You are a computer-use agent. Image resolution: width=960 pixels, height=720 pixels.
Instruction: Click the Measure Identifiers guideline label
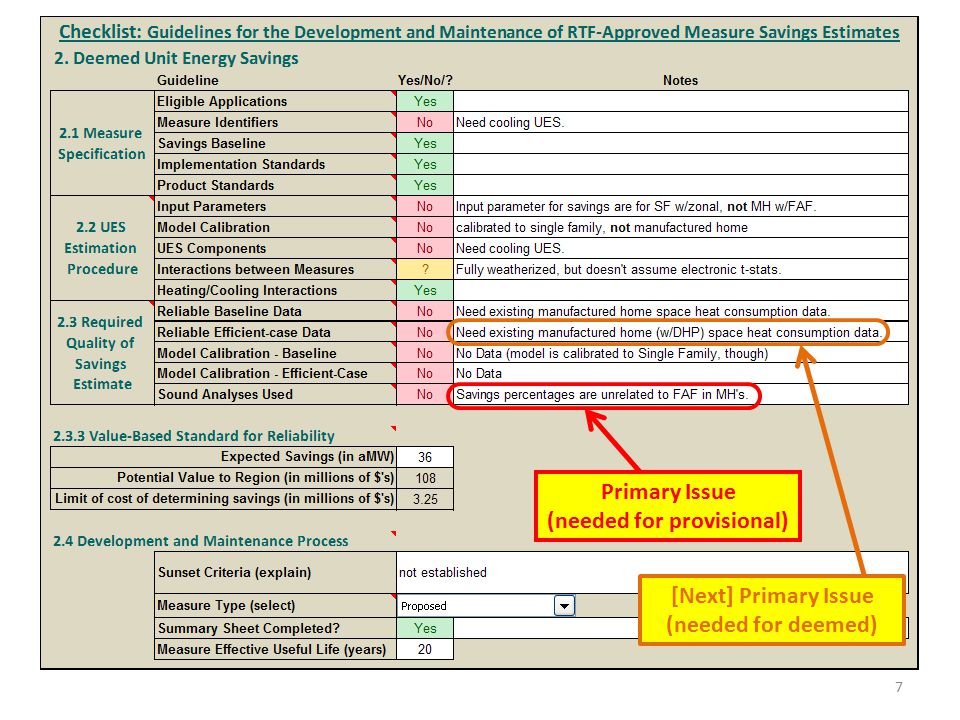[275, 122]
